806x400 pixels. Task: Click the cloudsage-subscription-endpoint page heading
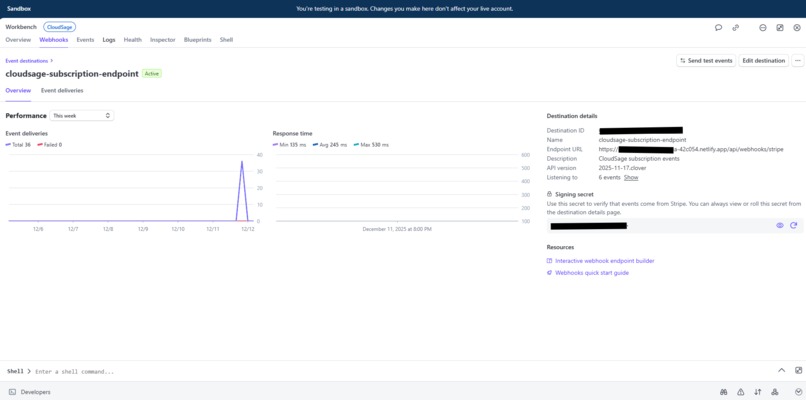point(72,74)
